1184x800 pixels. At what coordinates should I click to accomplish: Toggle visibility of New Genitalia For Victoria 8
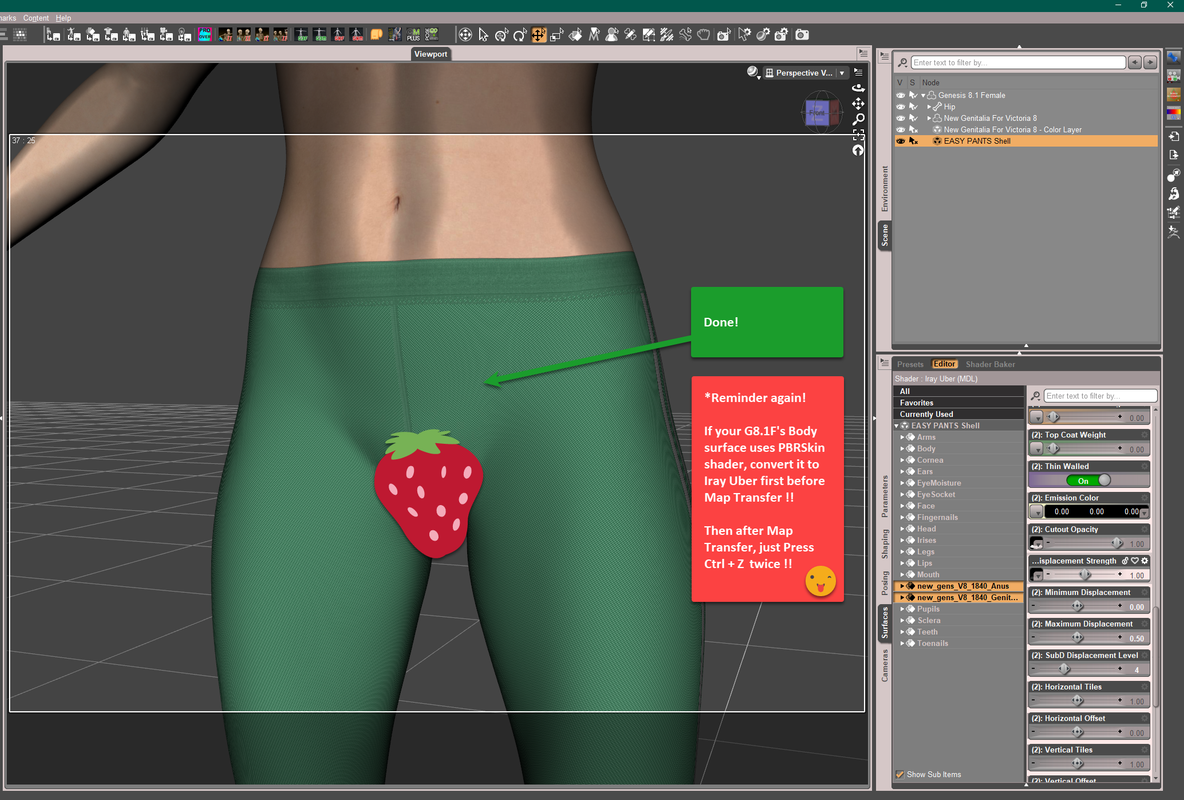[x=900, y=118]
